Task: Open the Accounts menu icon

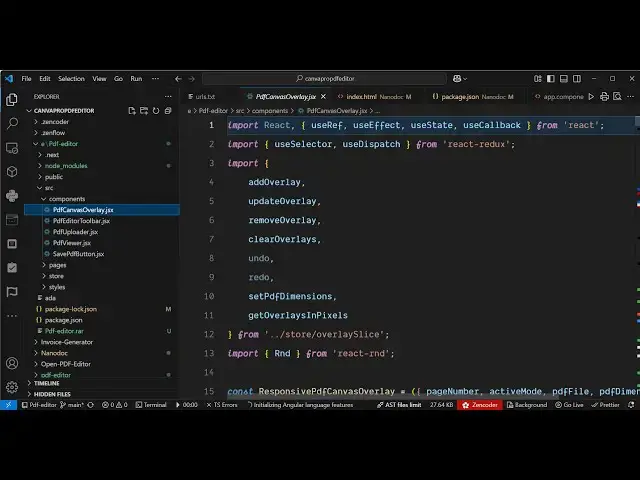Action: pos(12,363)
